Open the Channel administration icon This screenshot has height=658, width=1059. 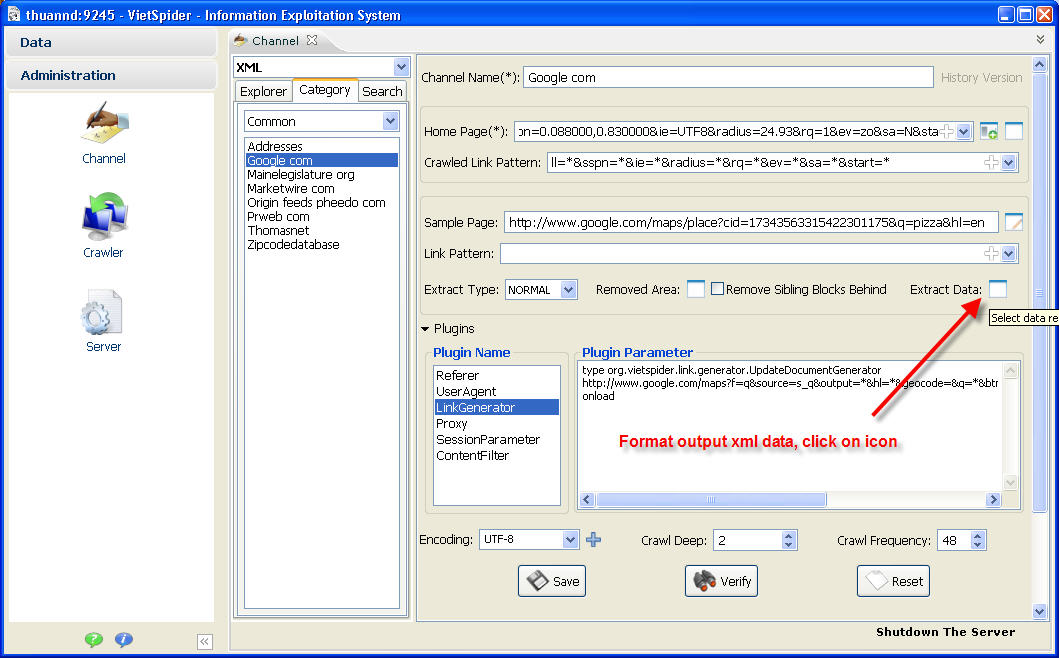[x=104, y=127]
